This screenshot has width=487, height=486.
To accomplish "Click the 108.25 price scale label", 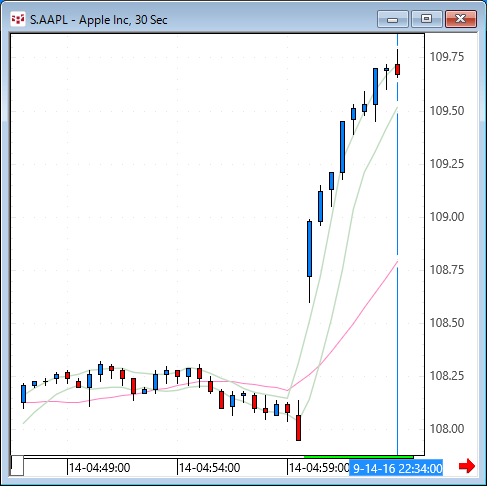I will [447, 376].
